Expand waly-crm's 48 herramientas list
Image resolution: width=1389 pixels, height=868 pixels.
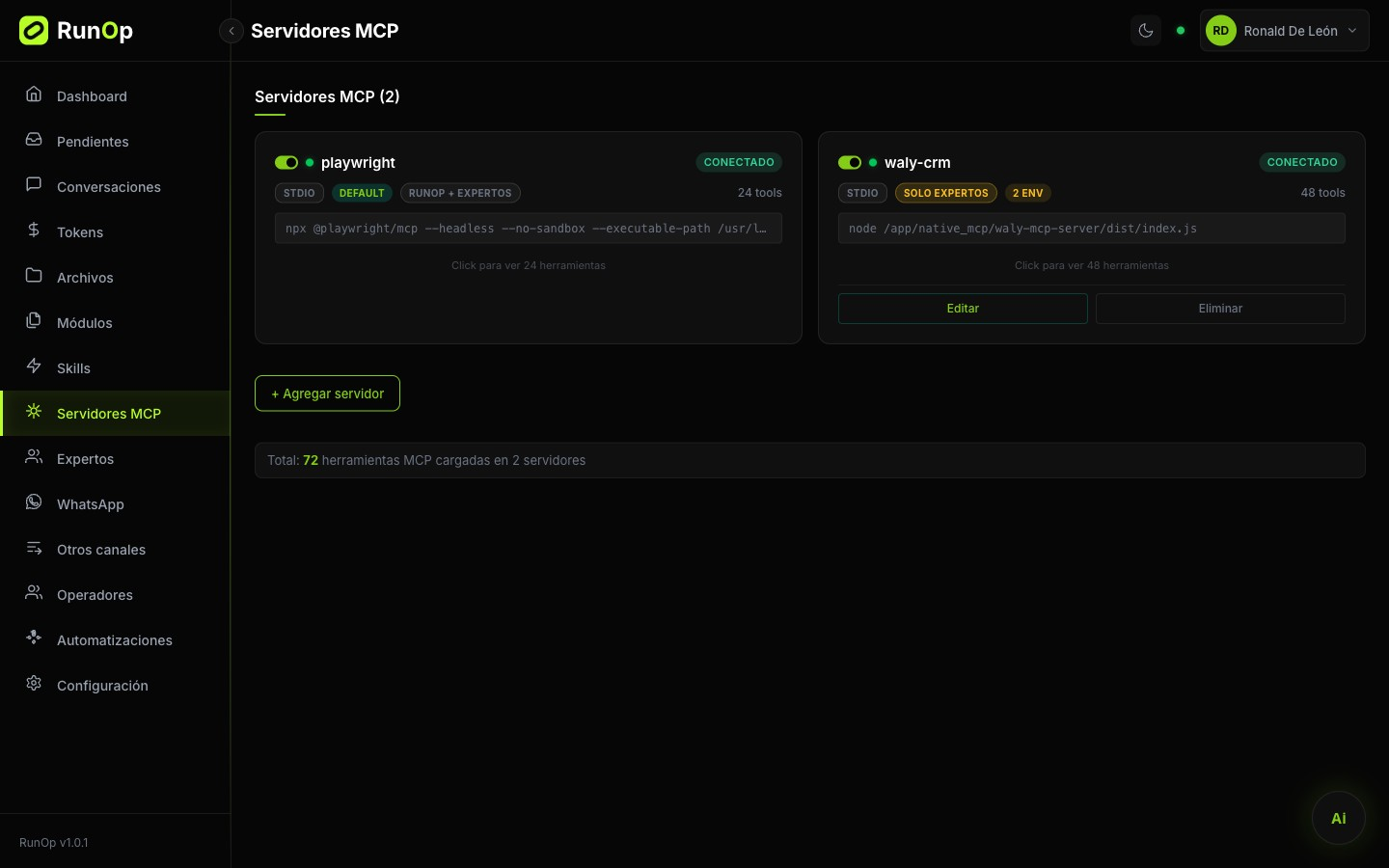coord(1092,265)
